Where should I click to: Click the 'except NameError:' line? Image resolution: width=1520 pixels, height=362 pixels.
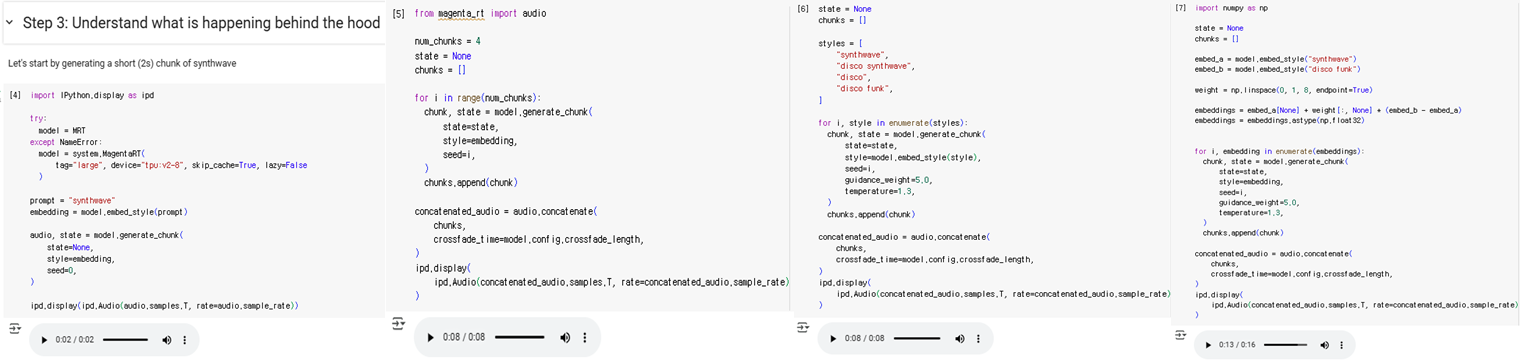[x=66, y=142]
